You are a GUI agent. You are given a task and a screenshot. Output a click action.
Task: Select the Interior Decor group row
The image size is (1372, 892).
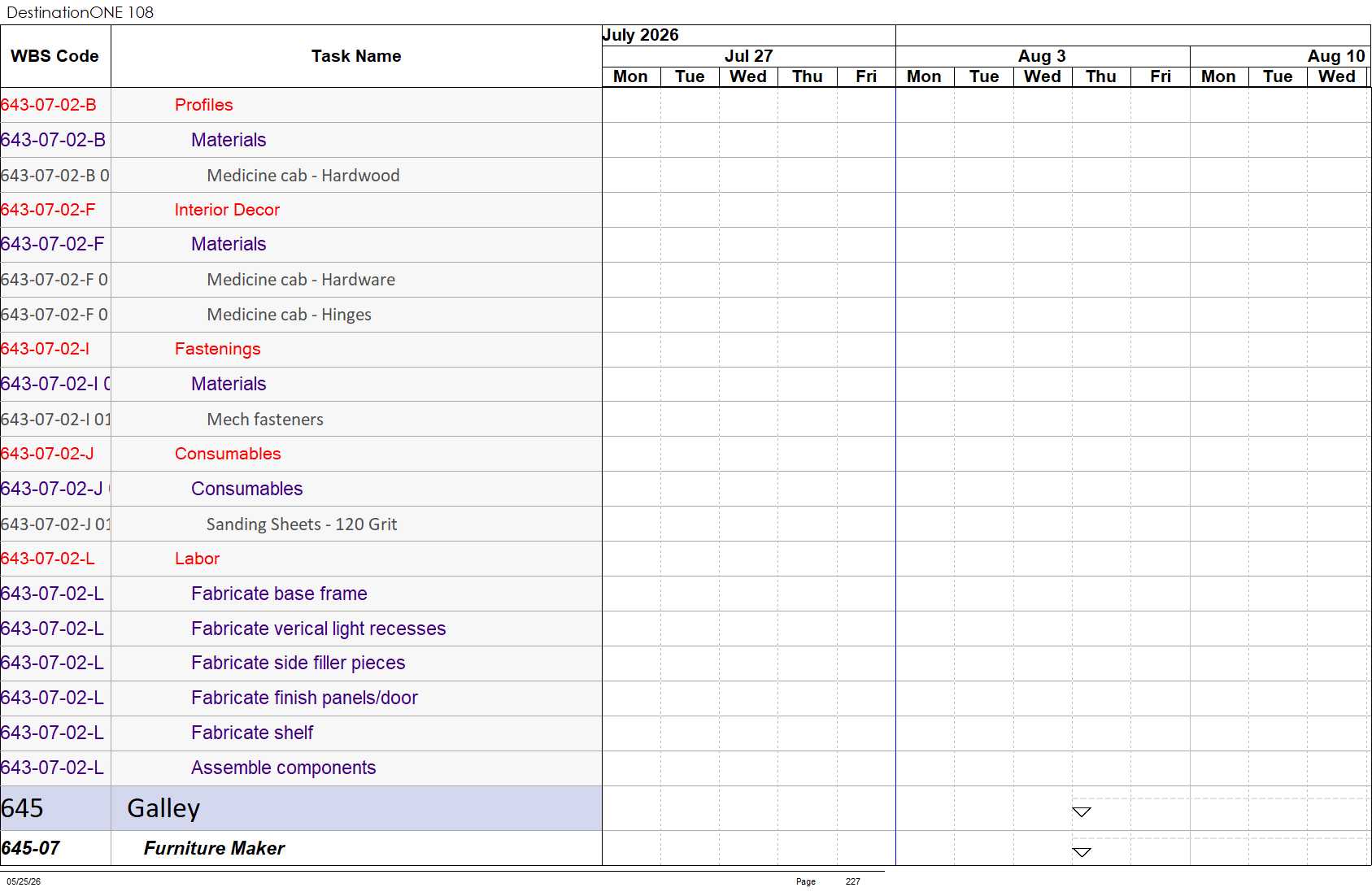(x=301, y=210)
